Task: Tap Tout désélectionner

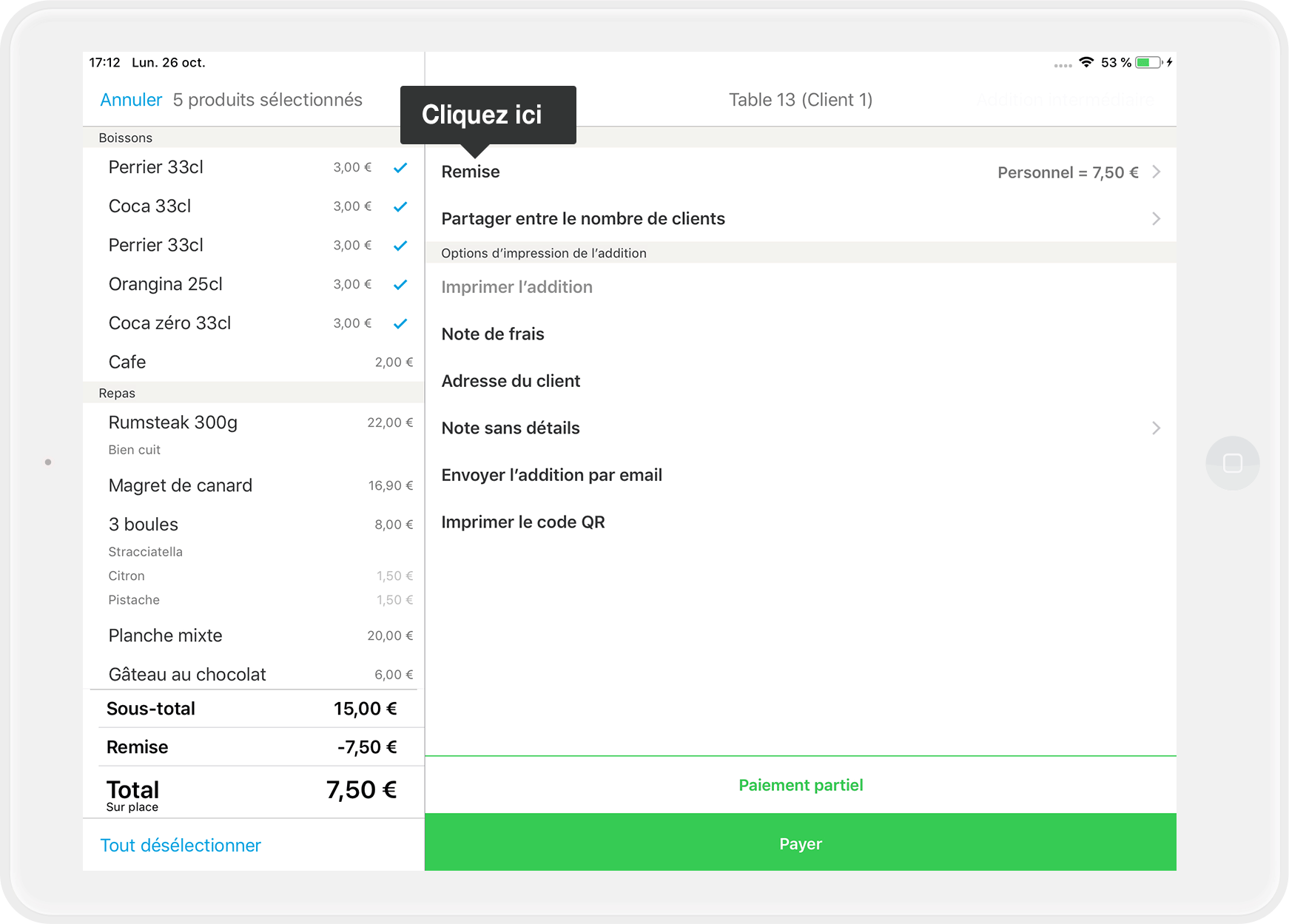Action: pyautogui.click(x=181, y=845)
